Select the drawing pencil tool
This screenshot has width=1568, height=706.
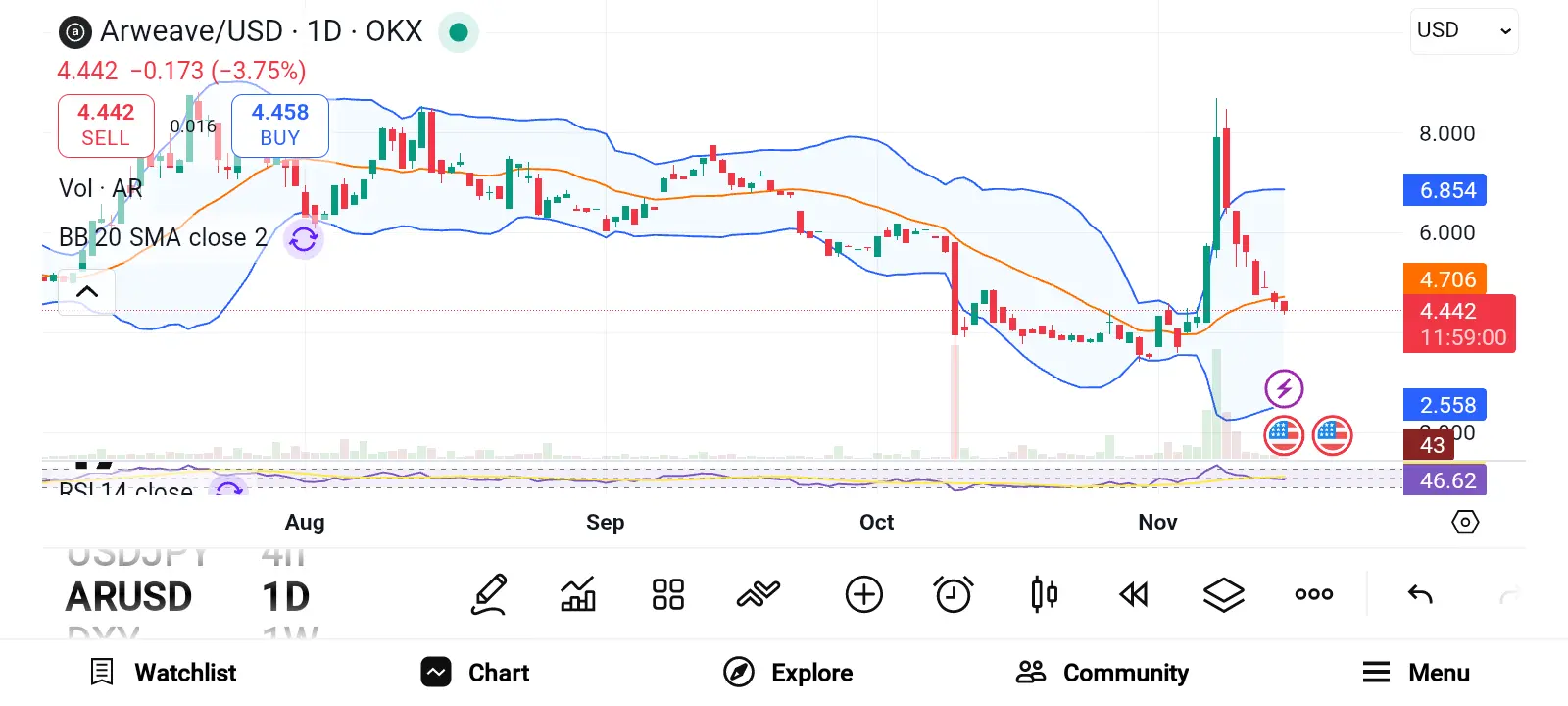(x=489, y=594)
